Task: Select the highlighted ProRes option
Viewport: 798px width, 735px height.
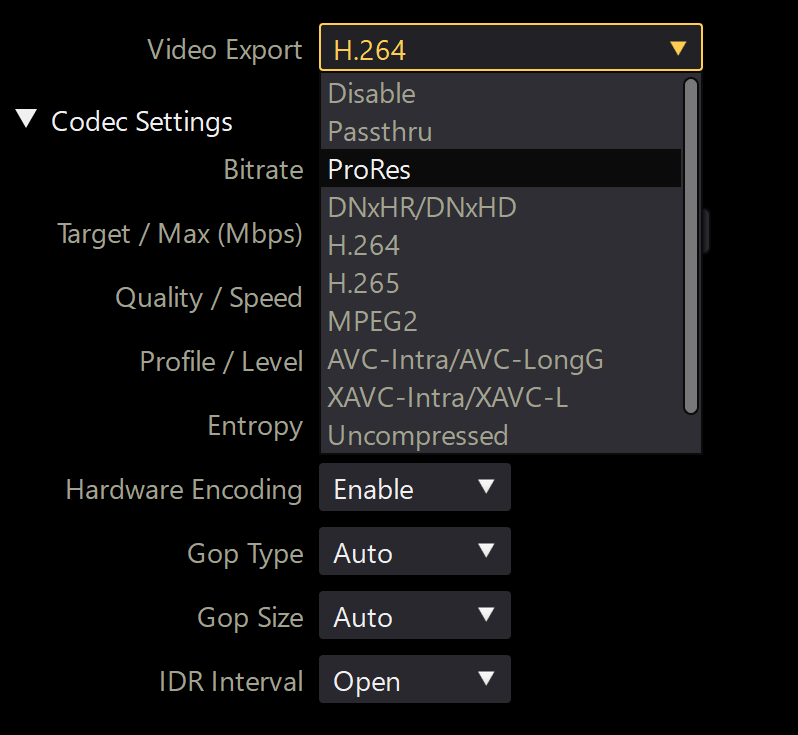Action: coord(501,168)
